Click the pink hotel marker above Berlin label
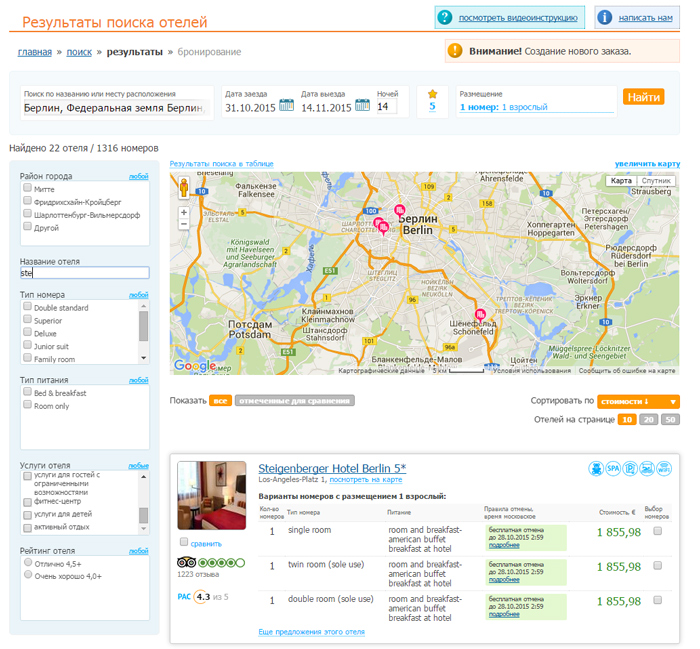This screenshot has width=700, height=649. pyautogui.click(x=400, y=210)
